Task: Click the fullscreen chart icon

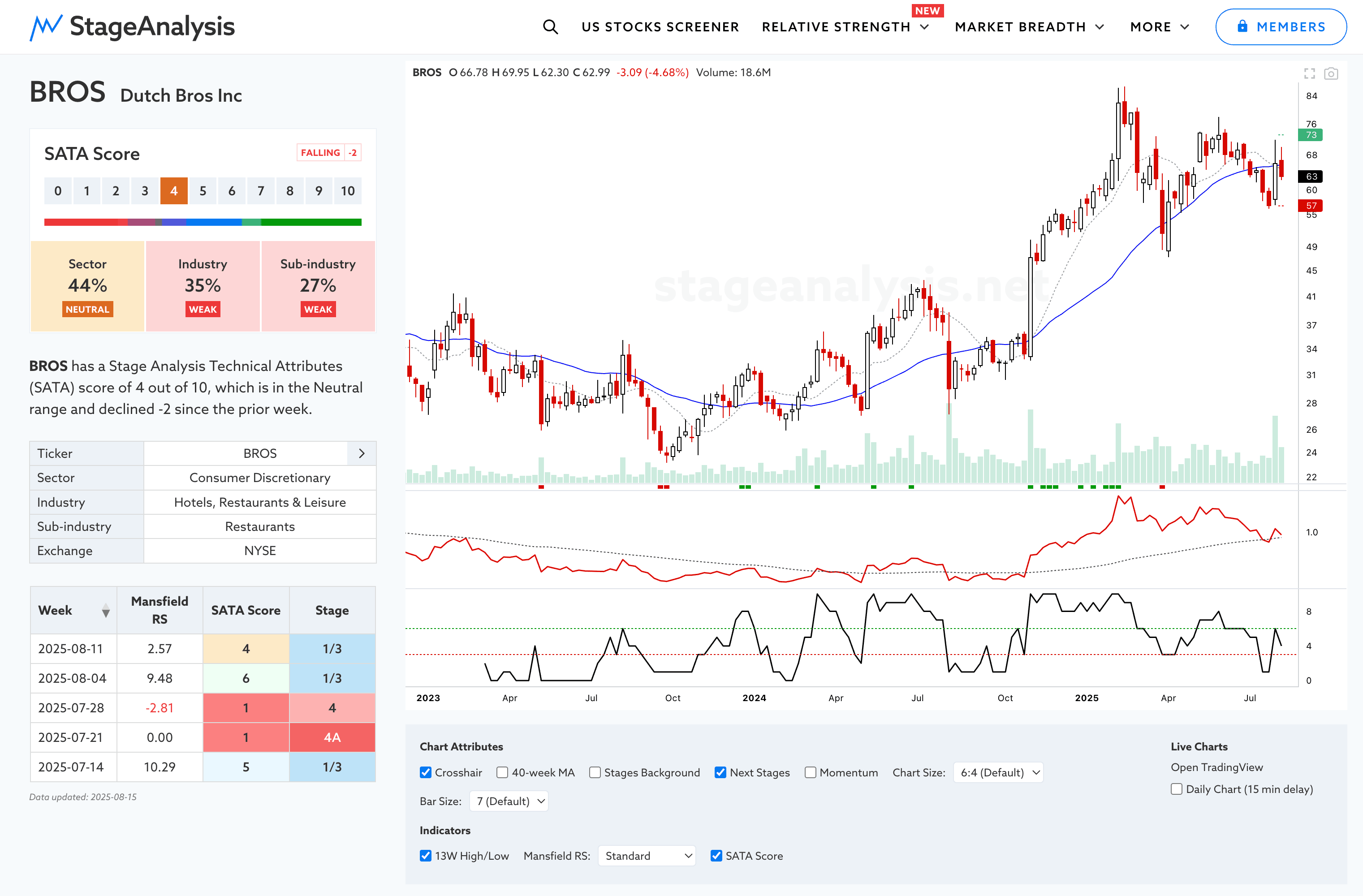Action: (1309, 73)
